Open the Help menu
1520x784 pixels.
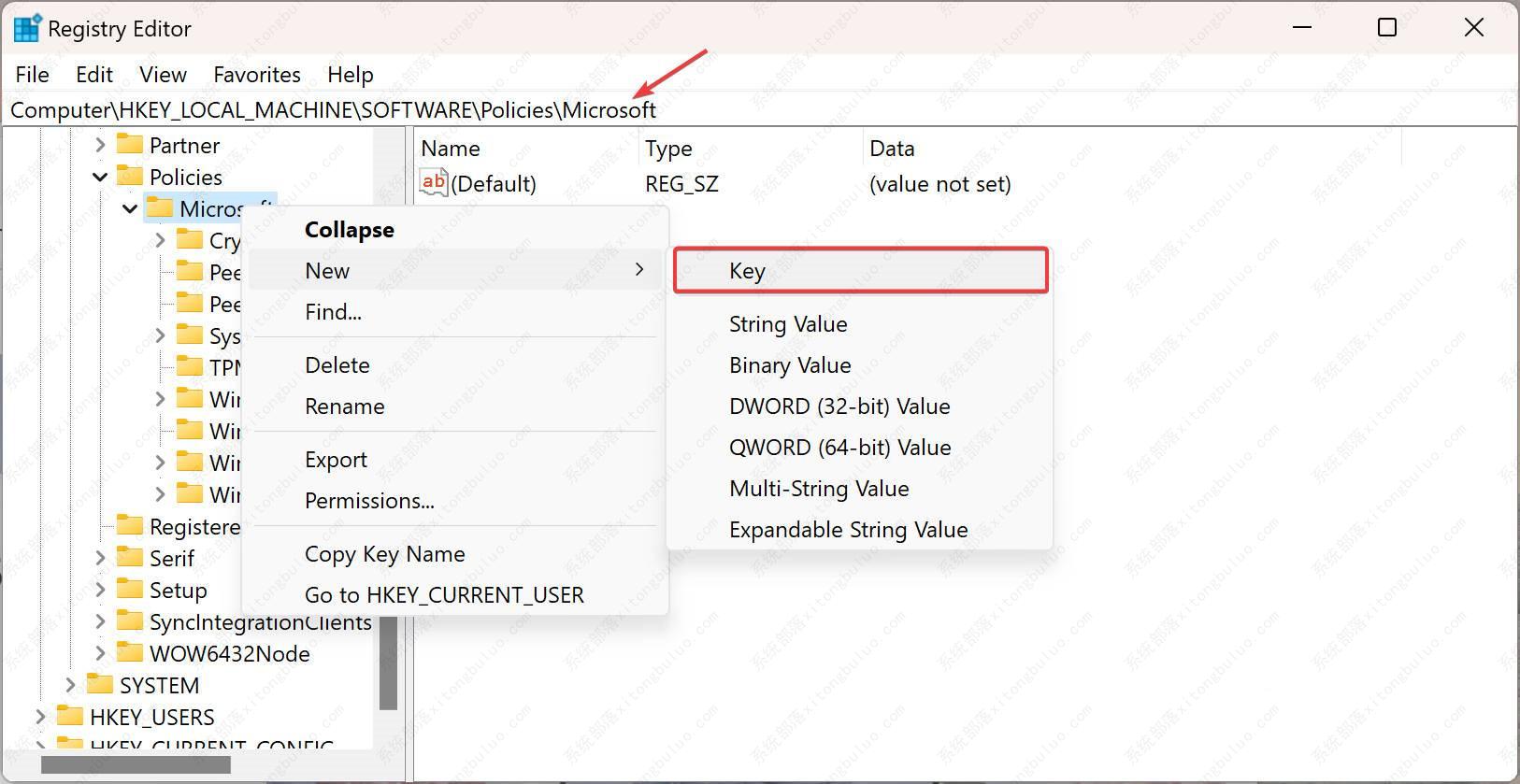(351, 74)
